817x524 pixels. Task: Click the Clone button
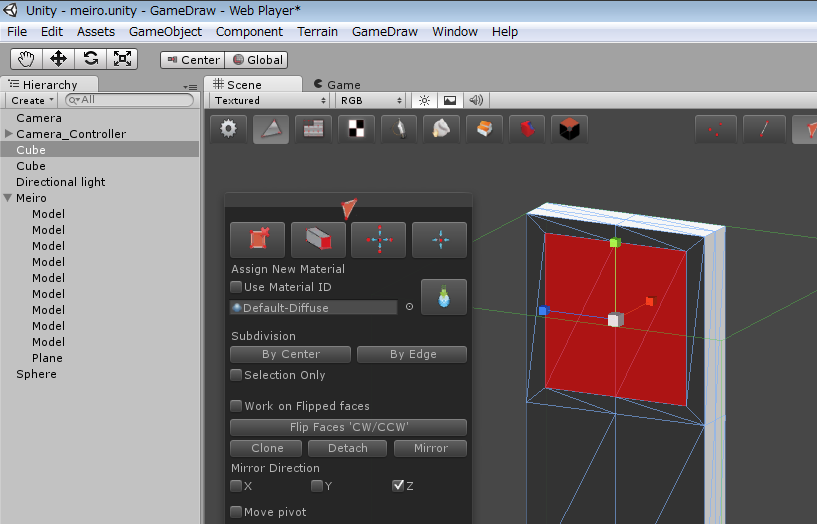(x=266, y=448)
